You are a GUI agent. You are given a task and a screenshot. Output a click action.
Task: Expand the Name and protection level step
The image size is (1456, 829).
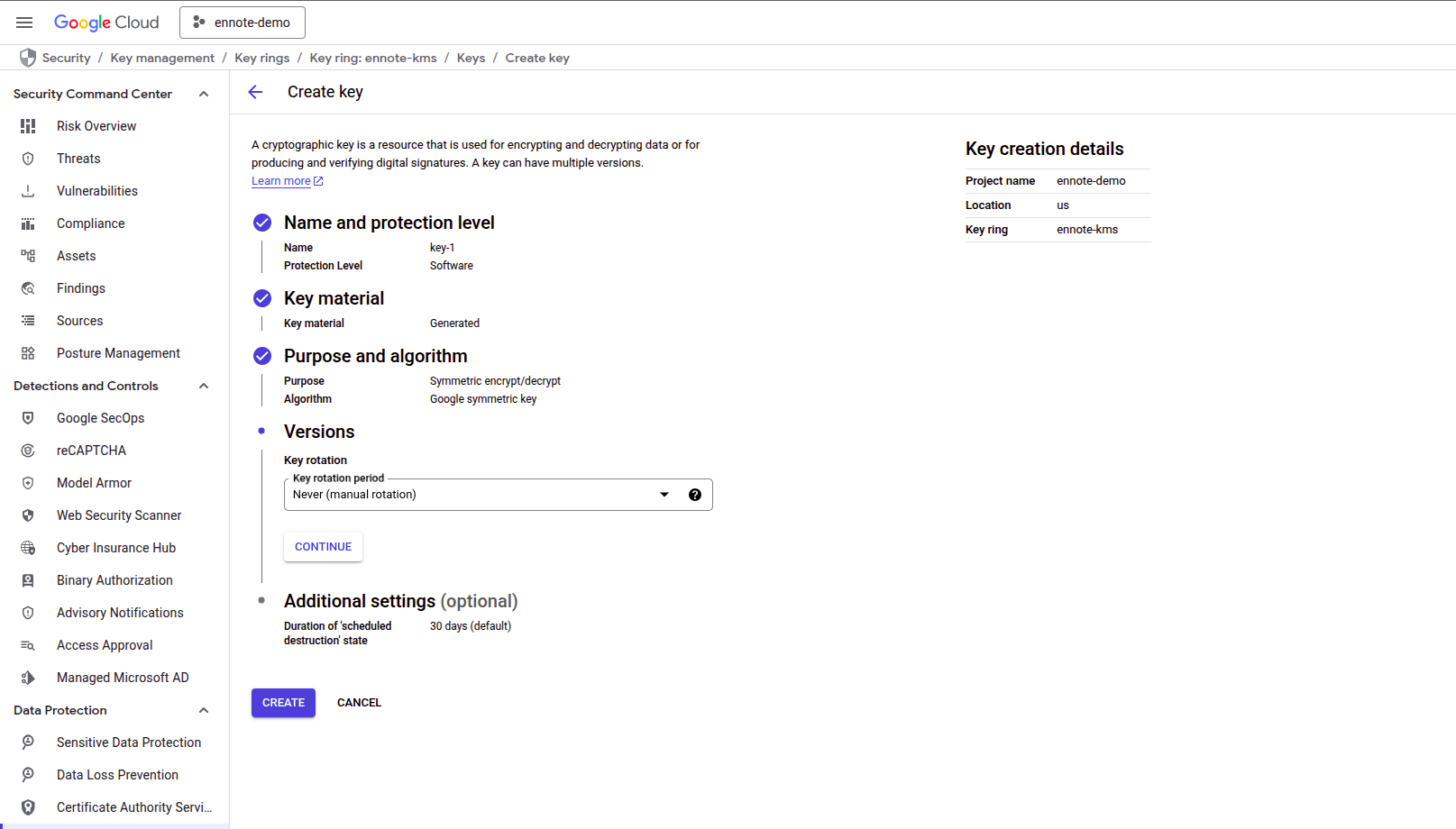coord(389,223)
